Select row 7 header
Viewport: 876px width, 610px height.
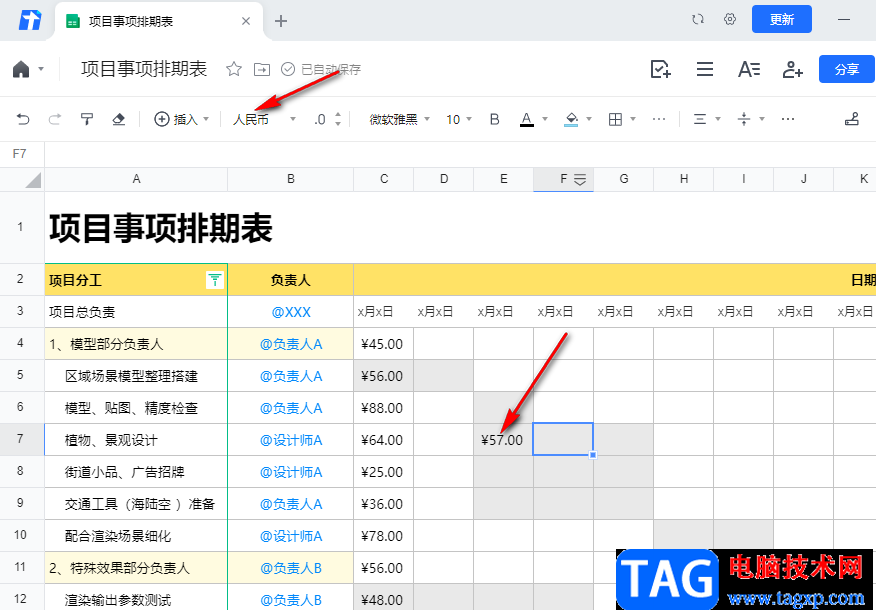point(21,439)
